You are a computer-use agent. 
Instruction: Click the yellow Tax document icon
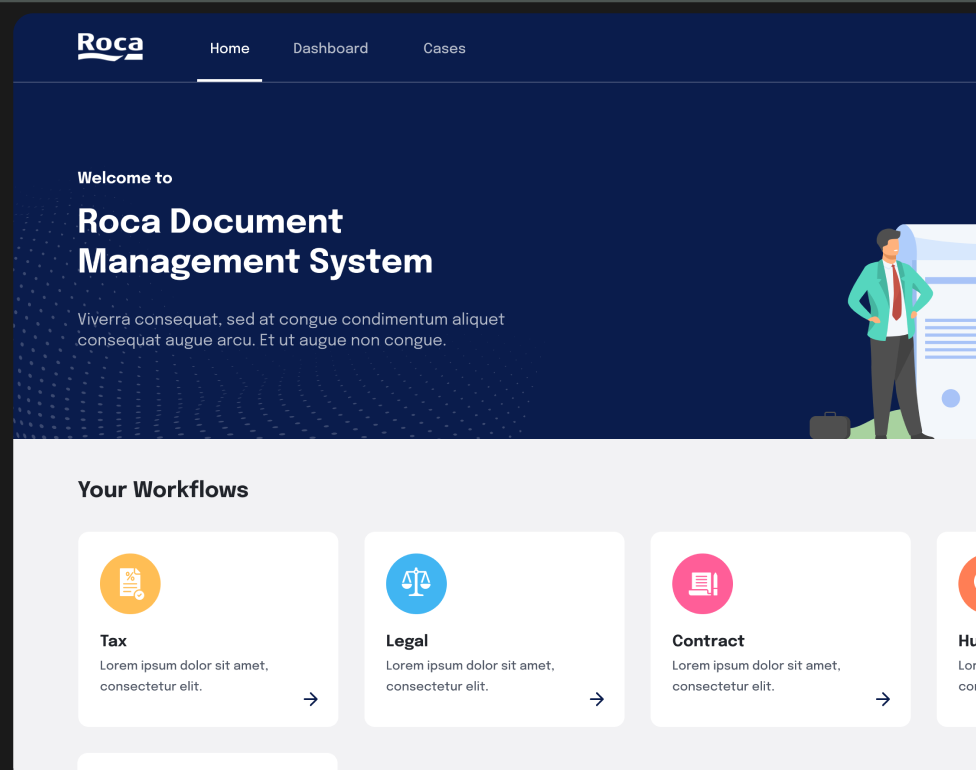pos(130,583)
